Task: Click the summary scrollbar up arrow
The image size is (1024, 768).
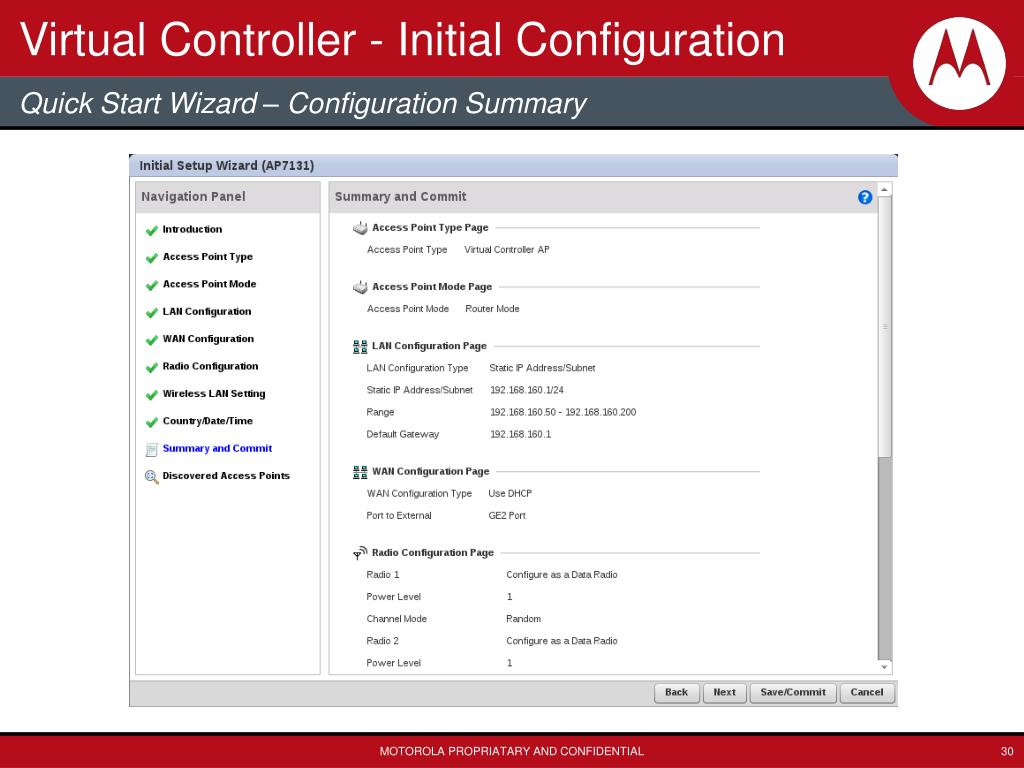Action: [x=884, y=189]
